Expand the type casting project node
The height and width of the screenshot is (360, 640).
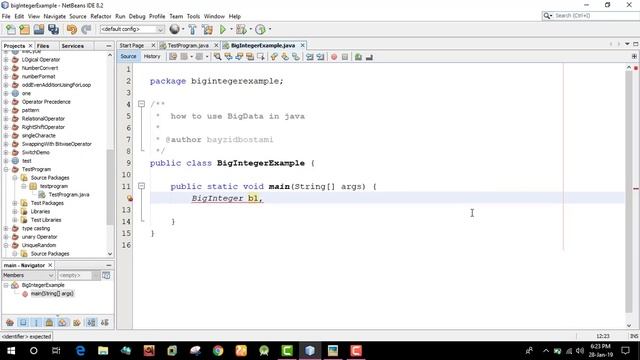[6, 229]
